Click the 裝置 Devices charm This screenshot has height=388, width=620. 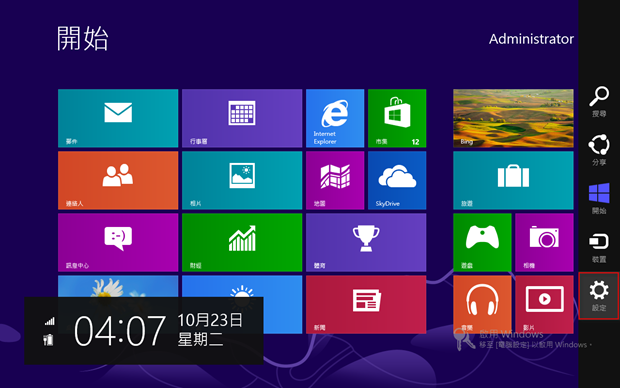(599, 248)
